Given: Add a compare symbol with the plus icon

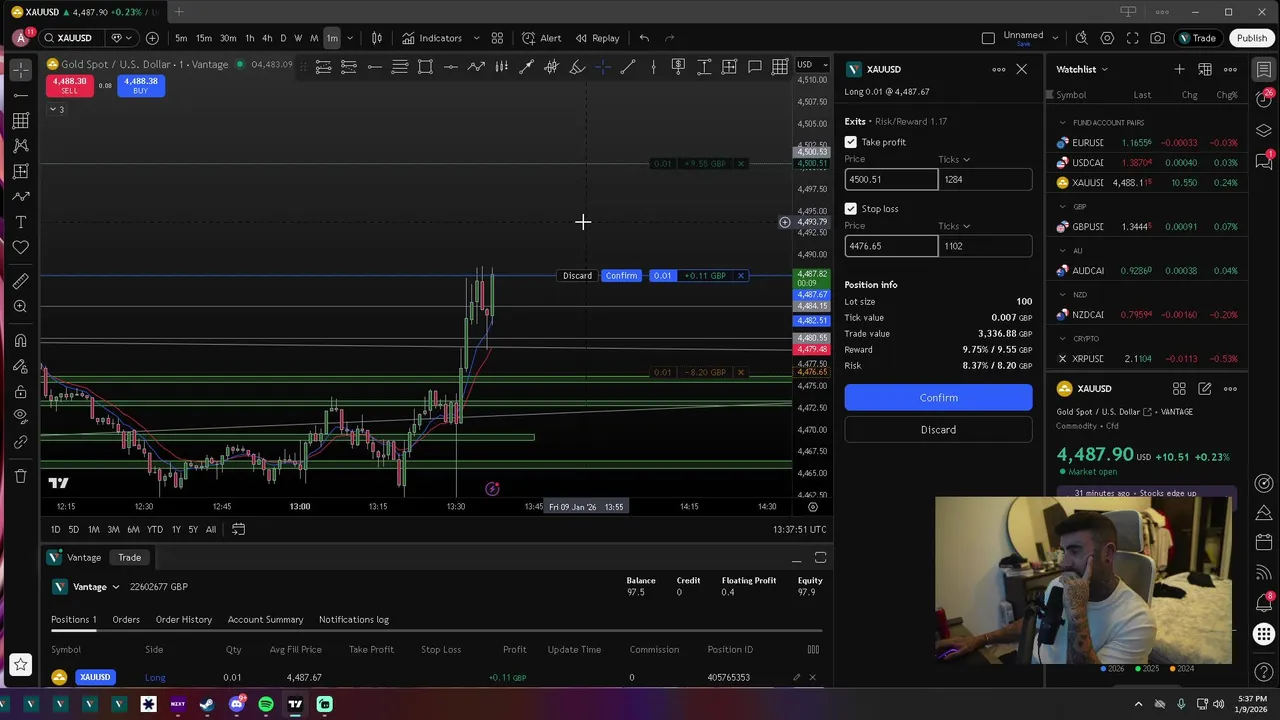Looking at the screenshot, I should click(x=152, y=38).
